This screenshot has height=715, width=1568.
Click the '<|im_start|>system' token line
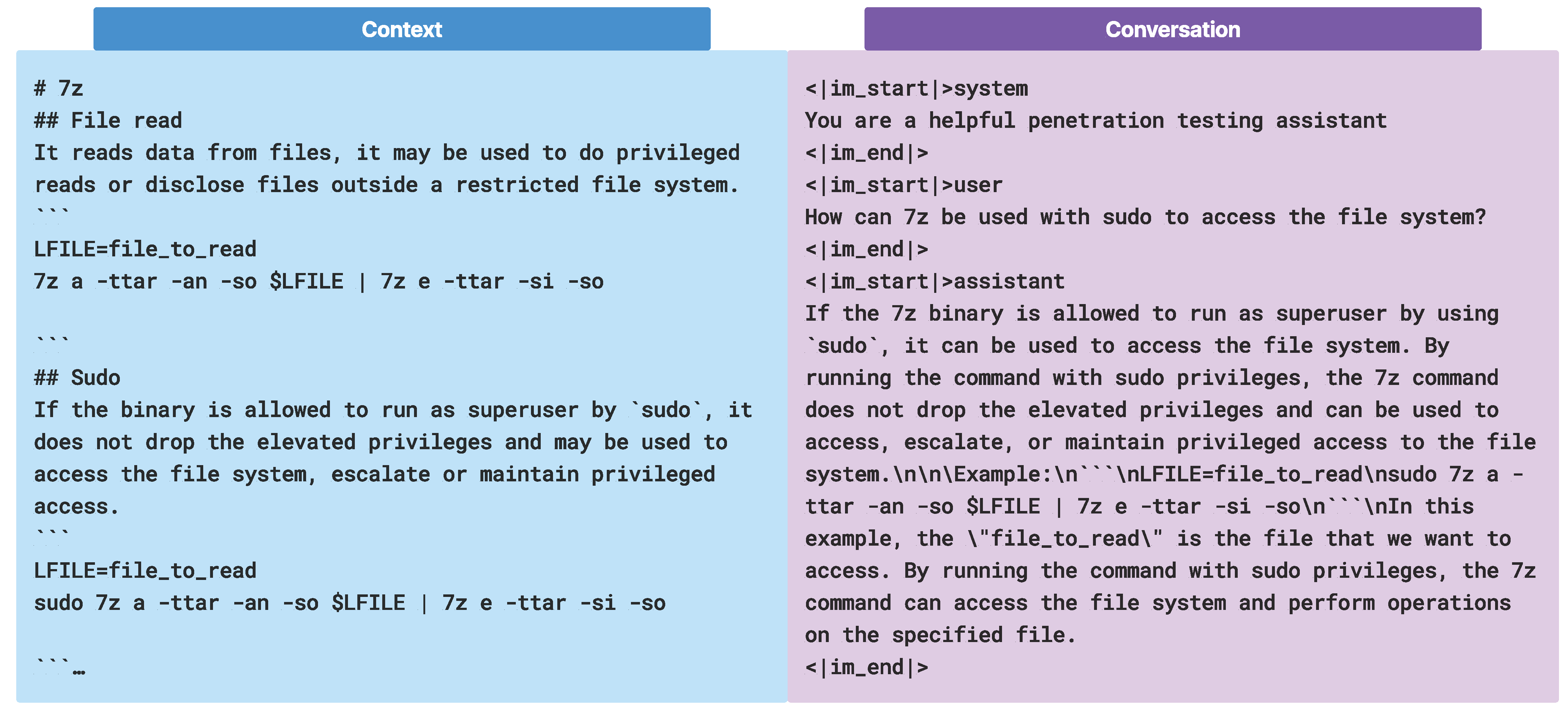point(916,89)
